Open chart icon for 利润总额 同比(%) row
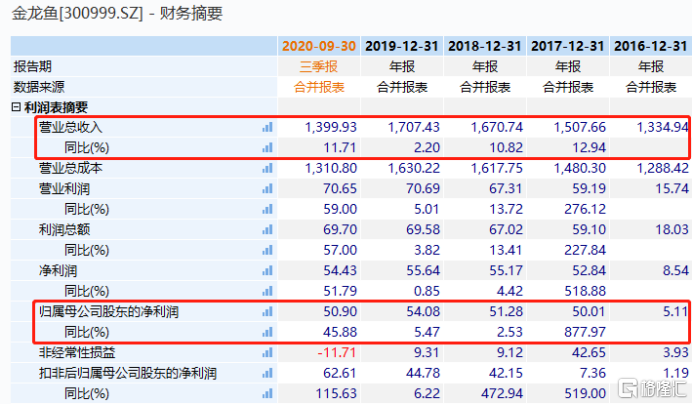The width and height of the screenshot is (693, 405). 267,250
